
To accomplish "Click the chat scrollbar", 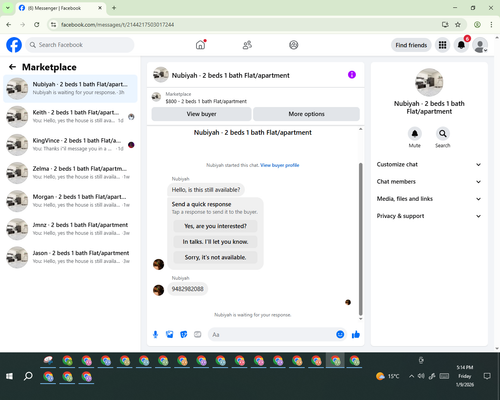I will click(x=360, y=239).
